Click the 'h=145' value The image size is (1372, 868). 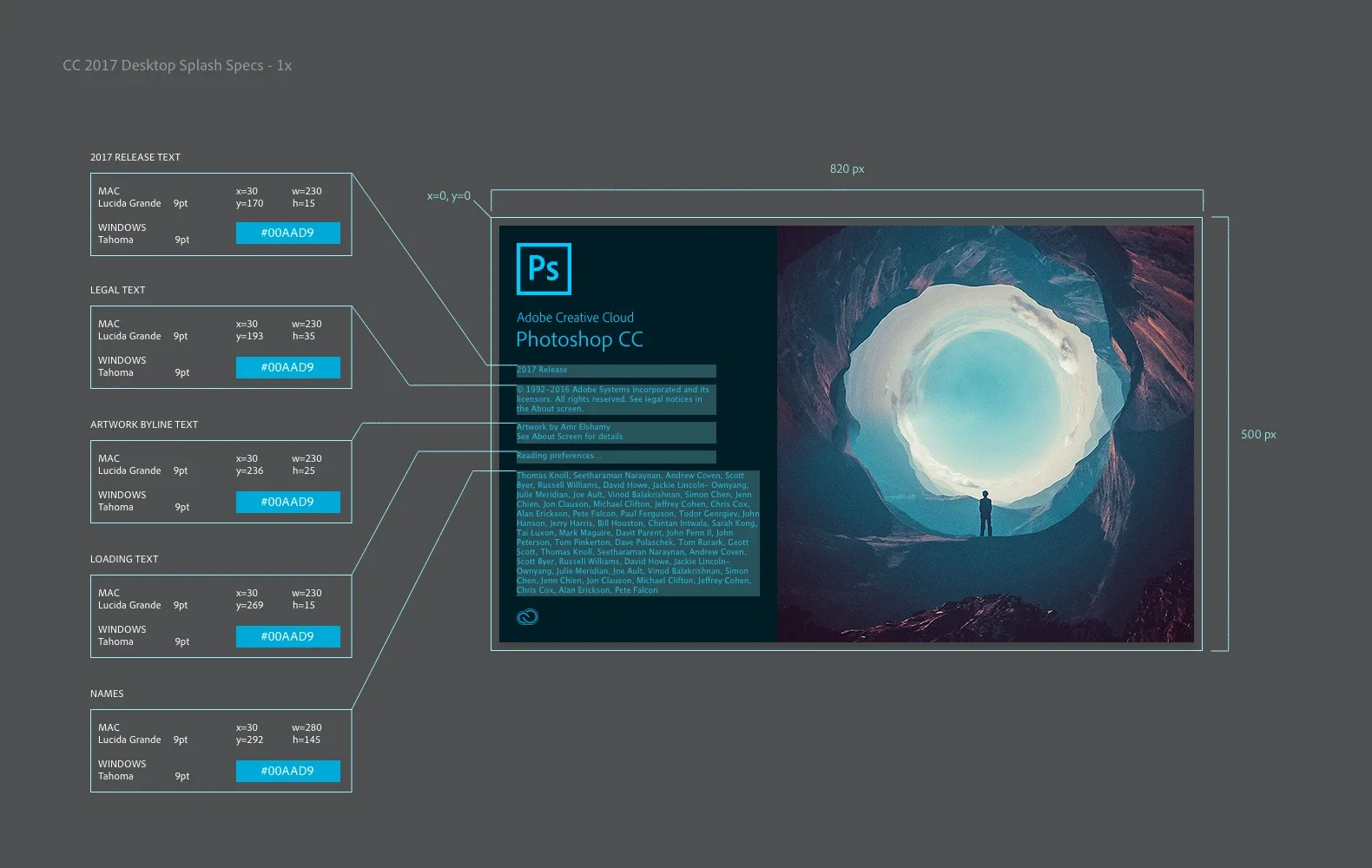(x=307, y=740)
